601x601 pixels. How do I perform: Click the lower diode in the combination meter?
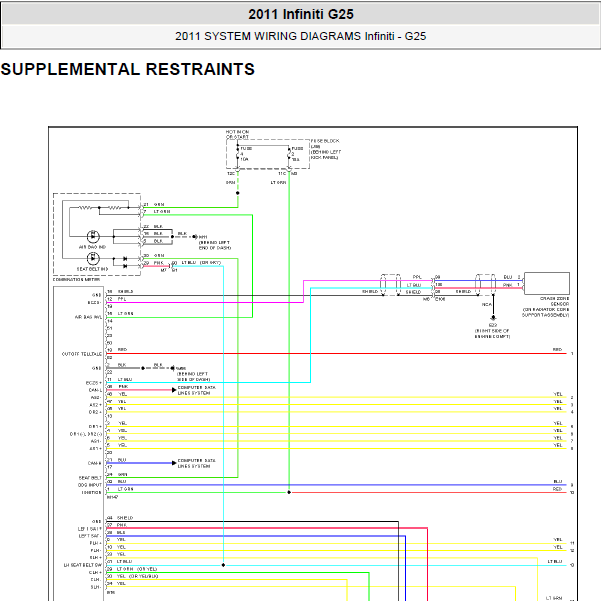pos(125,266)
